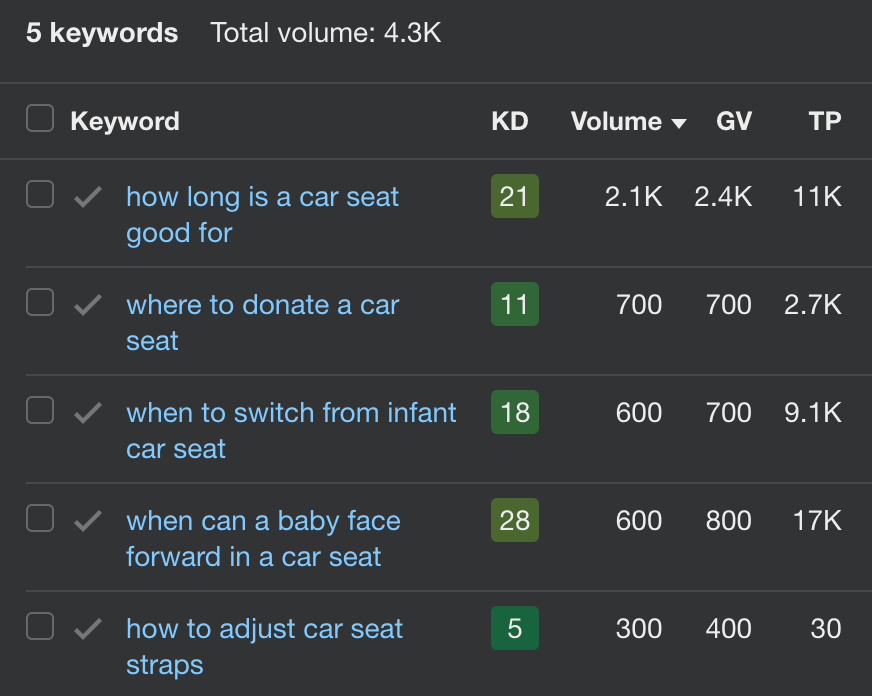Click the checkmark icon beside 'when to switch from infant car seat'

click(87, 412)
